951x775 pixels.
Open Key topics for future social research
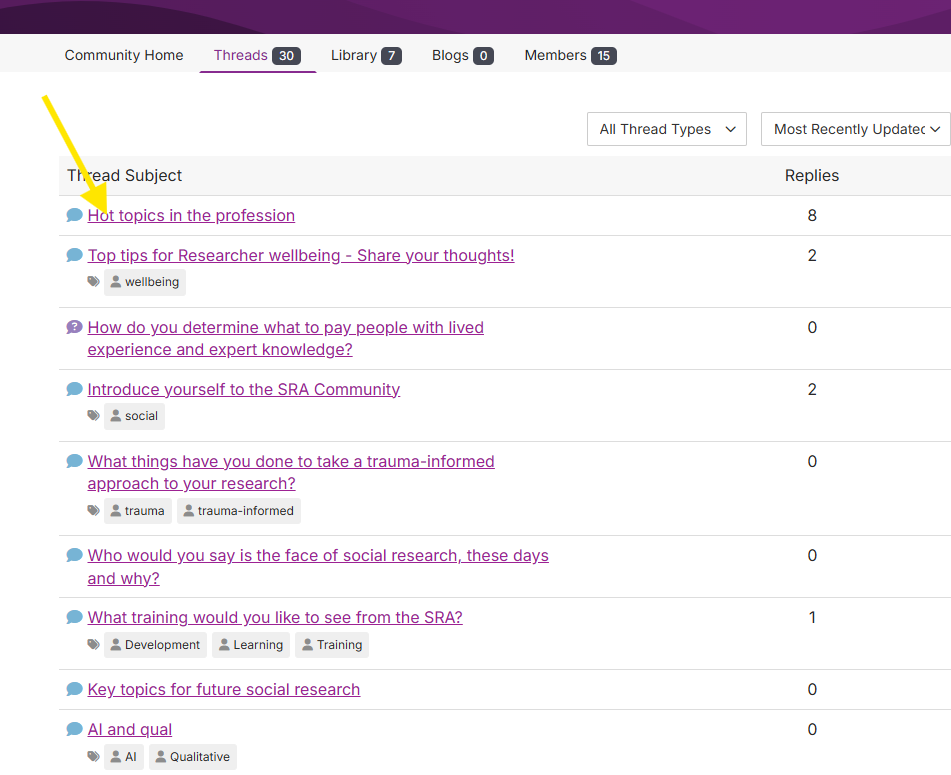pyautogui.click(x=224, y=689)
